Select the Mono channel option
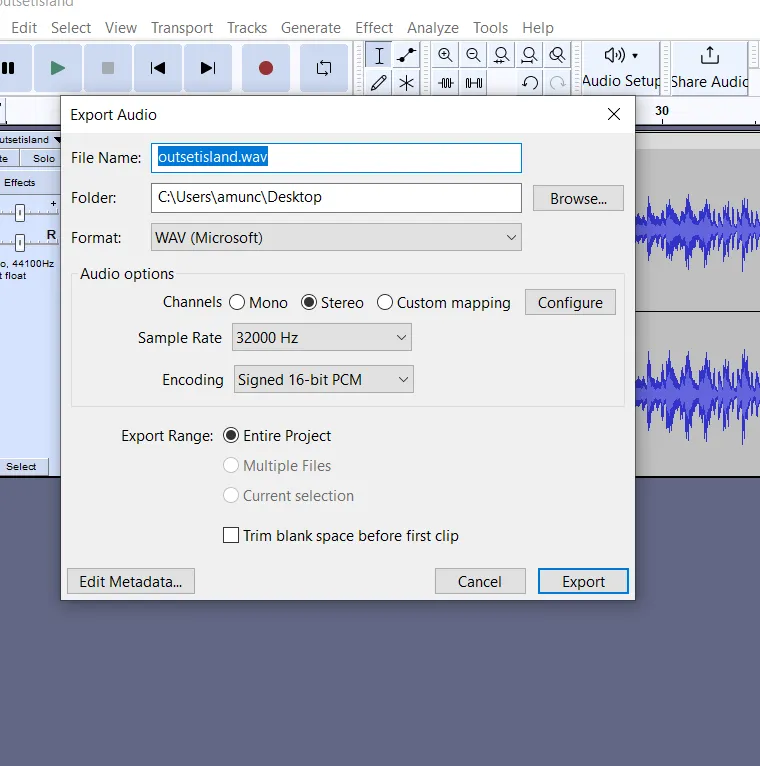 (237, 303)
